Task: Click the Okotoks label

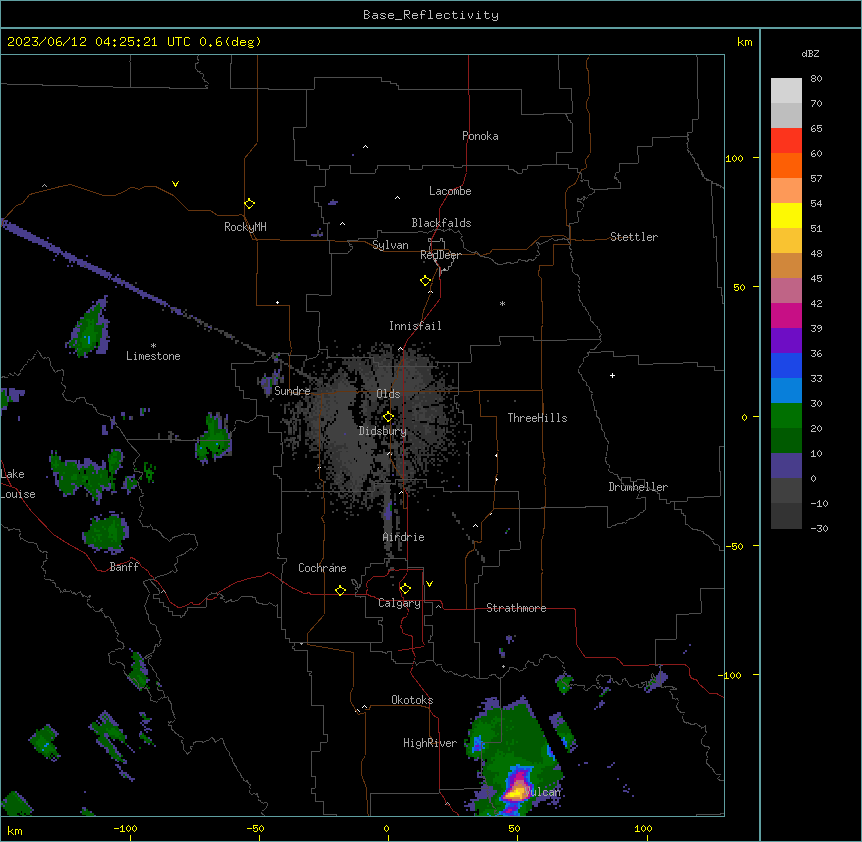Action: point(412,700)
